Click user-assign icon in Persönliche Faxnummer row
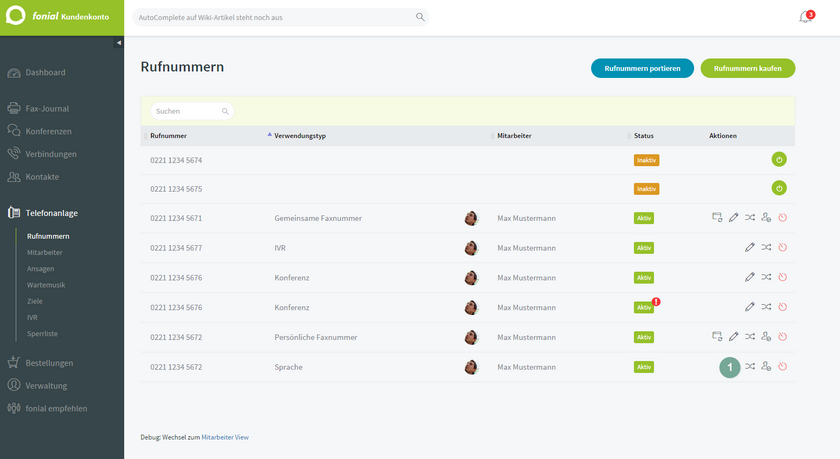Viewport: 840px width, 459px height. [766, 336]
